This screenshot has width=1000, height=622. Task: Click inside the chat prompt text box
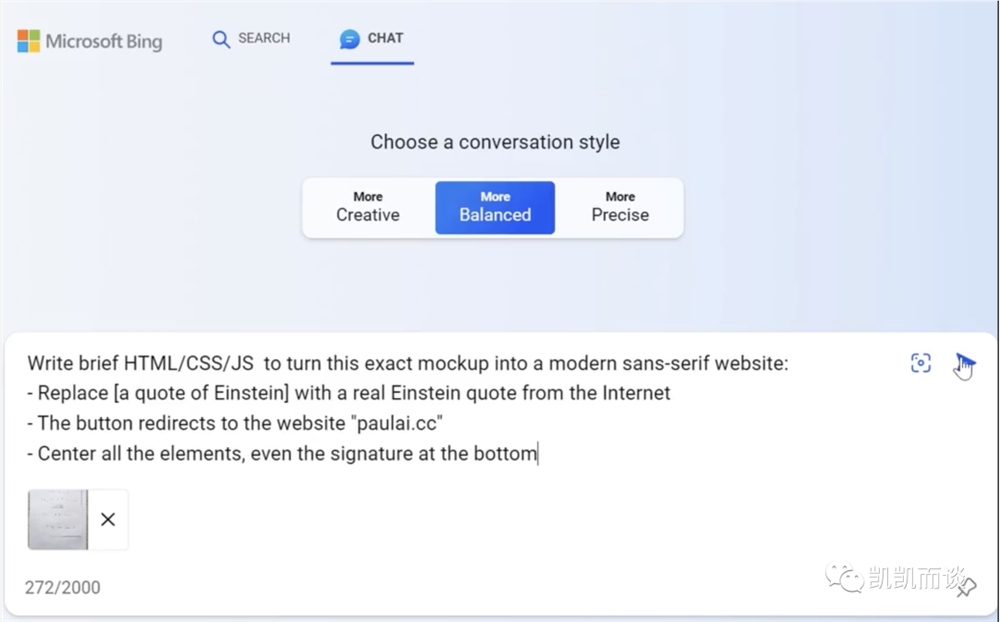click(459, 408)
